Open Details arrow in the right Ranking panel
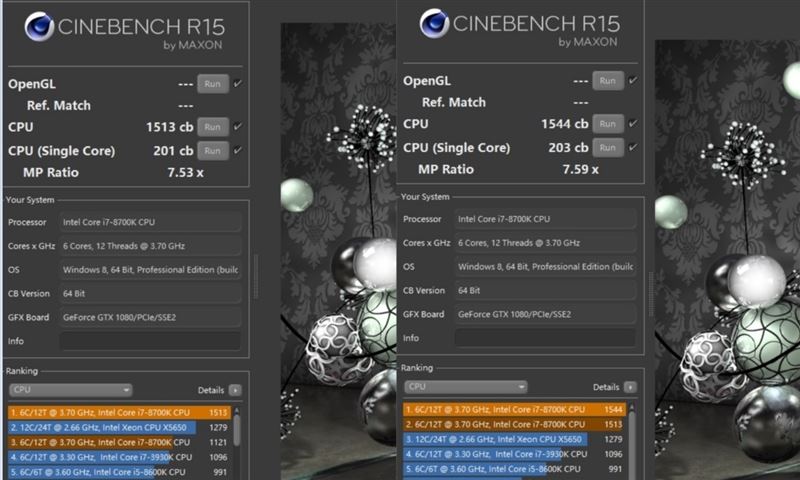Screen dimensions: 800x480 click(630, 387)
